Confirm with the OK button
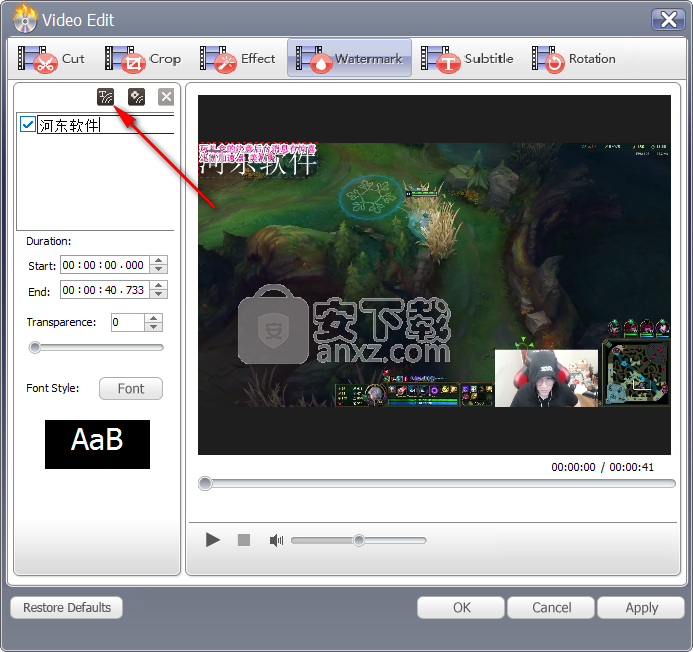Screen dimensions: 693x652 pos(461,607)
